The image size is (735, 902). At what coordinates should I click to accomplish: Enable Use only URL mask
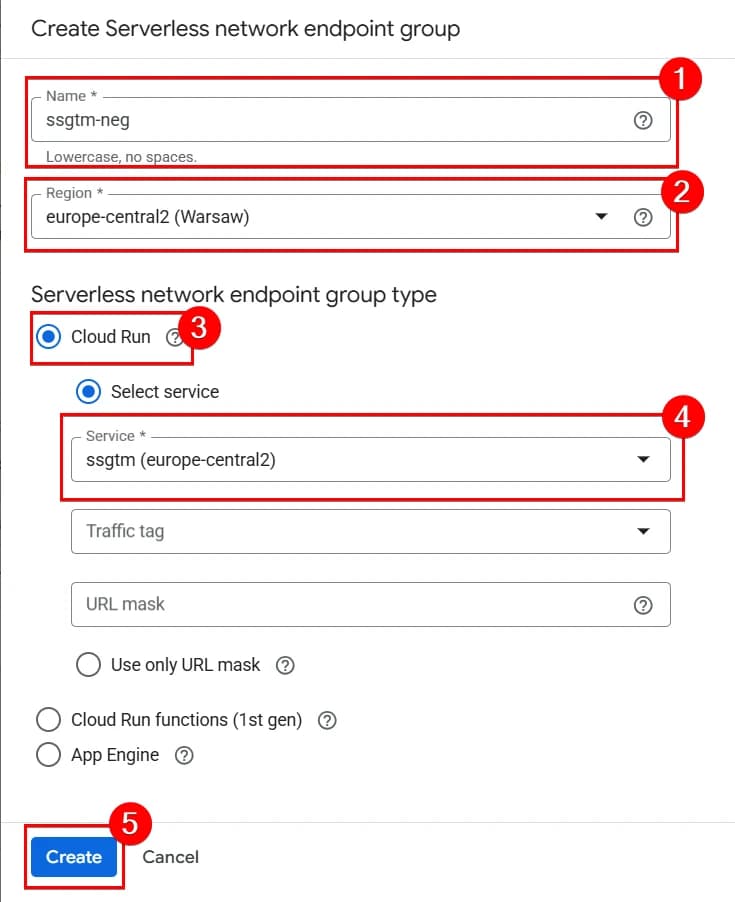[x=88, y=665]
